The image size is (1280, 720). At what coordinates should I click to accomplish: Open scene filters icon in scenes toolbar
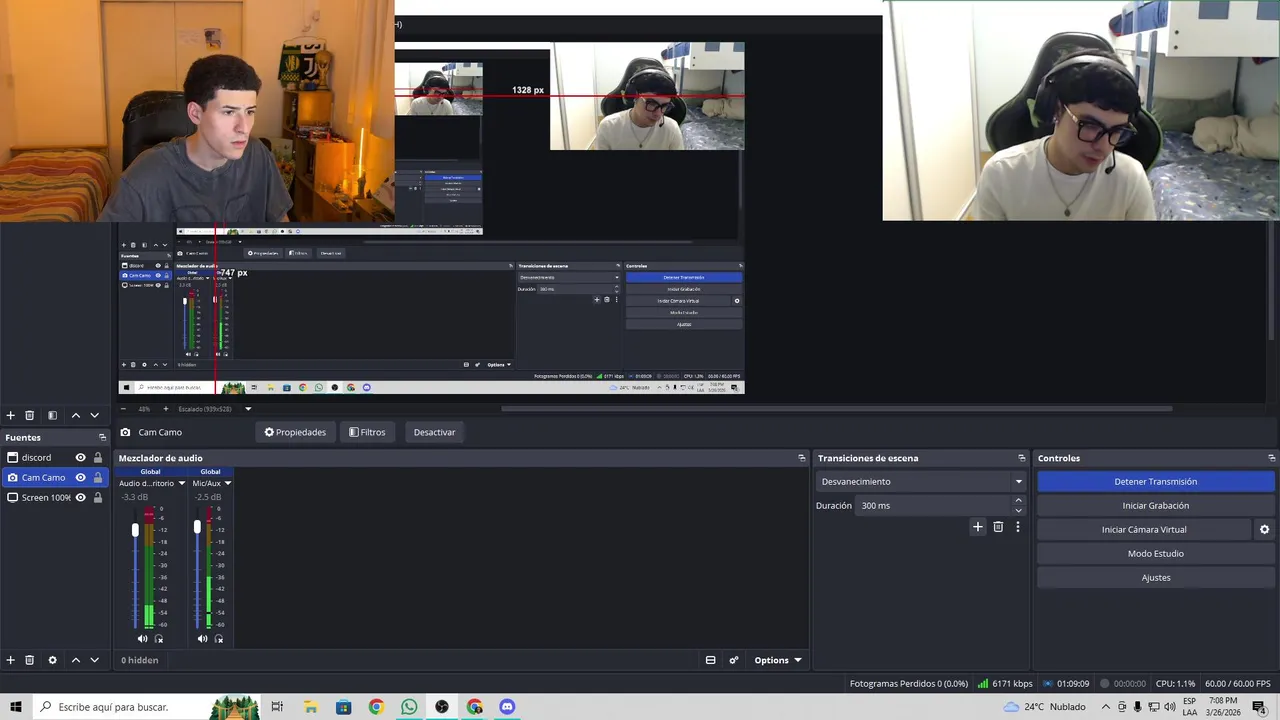pos(52,415)
